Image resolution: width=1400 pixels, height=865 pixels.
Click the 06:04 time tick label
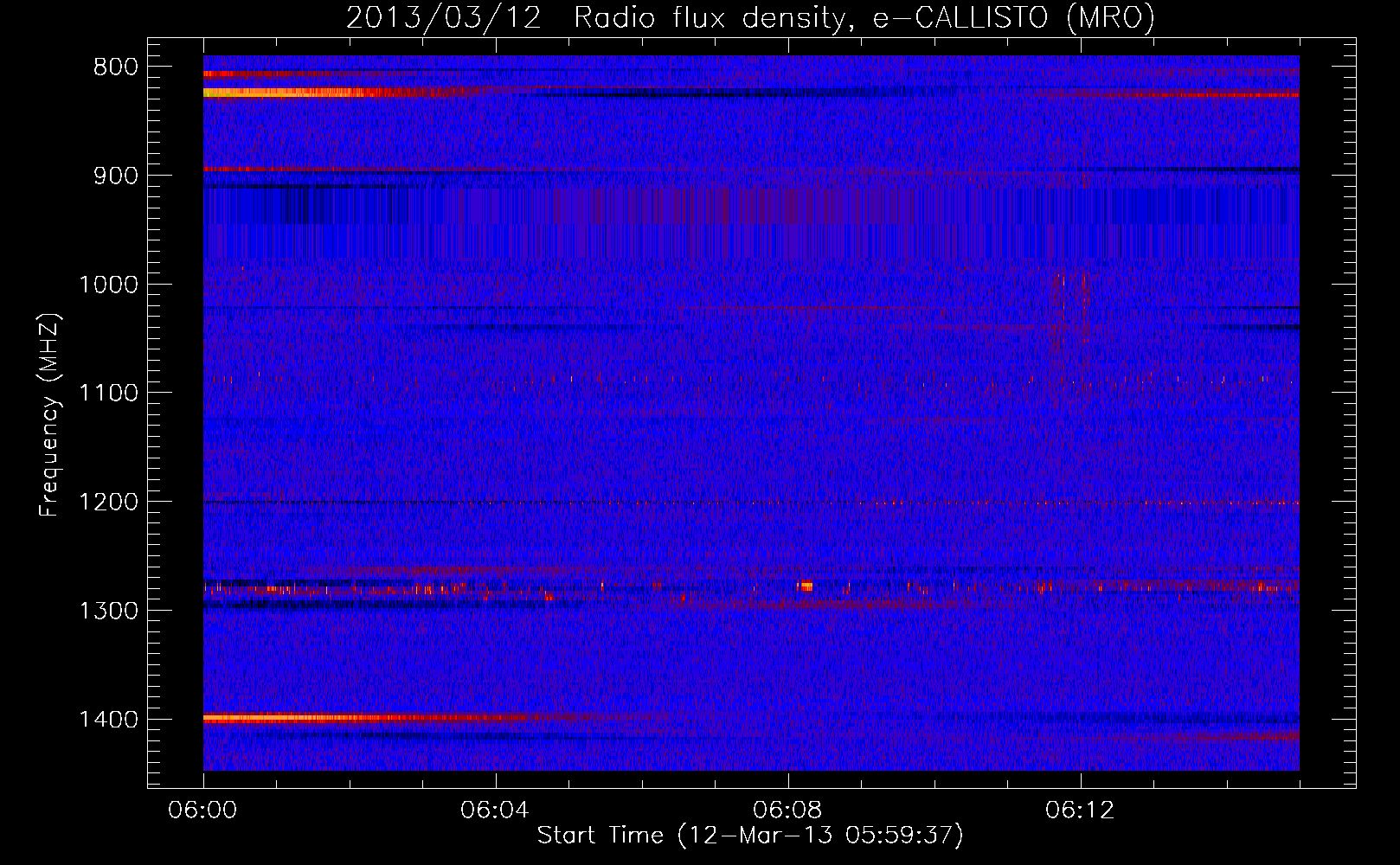click(495, 811)
